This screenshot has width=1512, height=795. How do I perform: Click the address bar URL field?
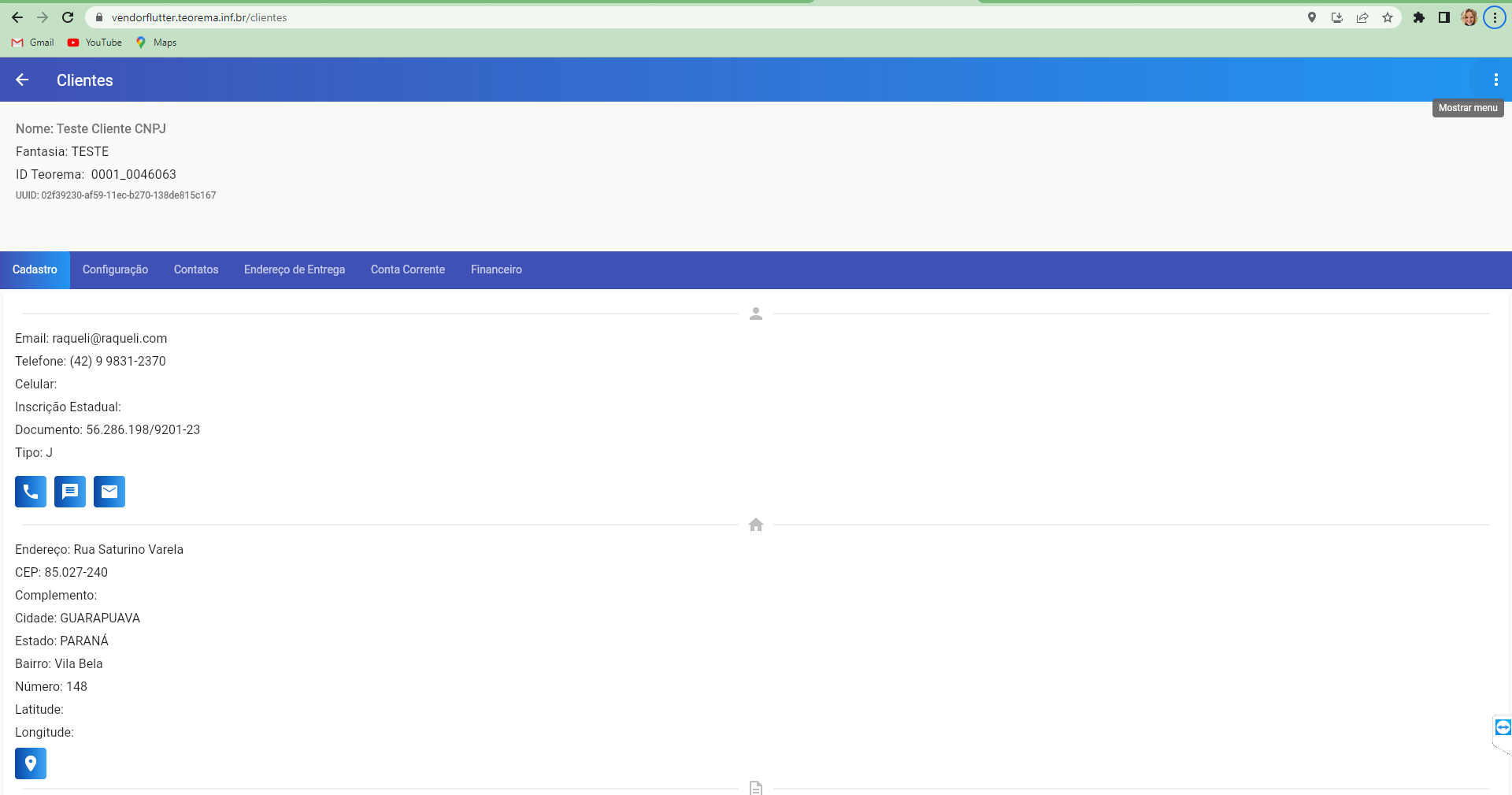tap(693, 17)
